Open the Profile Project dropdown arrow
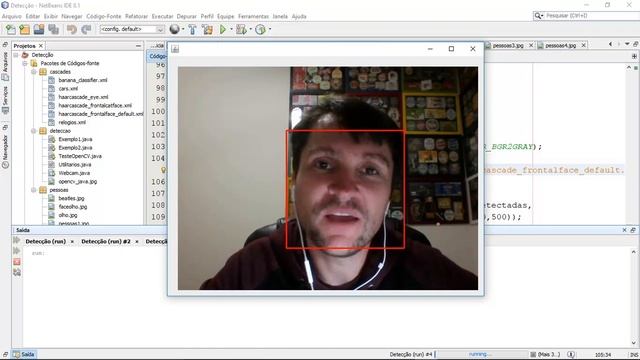This screenshot has width=640, height=360. 269,29
